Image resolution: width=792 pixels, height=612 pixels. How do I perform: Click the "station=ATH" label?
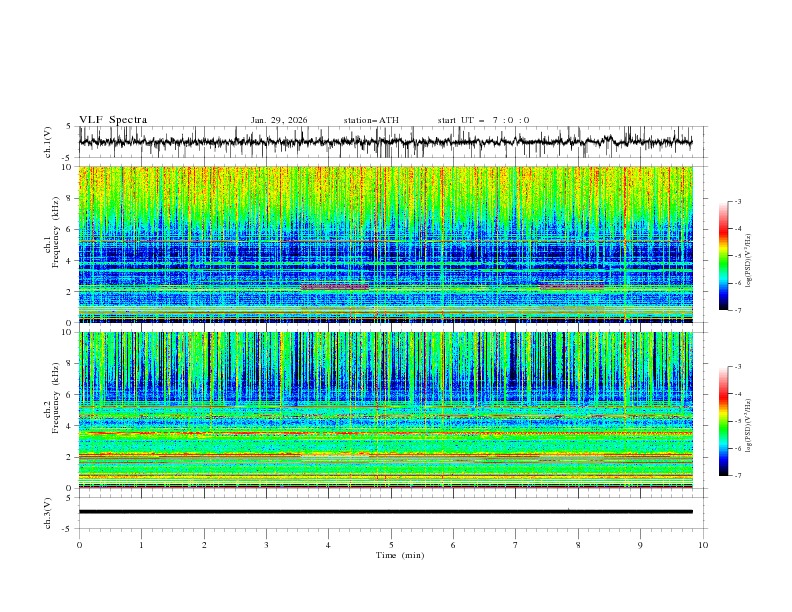point(371,120)
